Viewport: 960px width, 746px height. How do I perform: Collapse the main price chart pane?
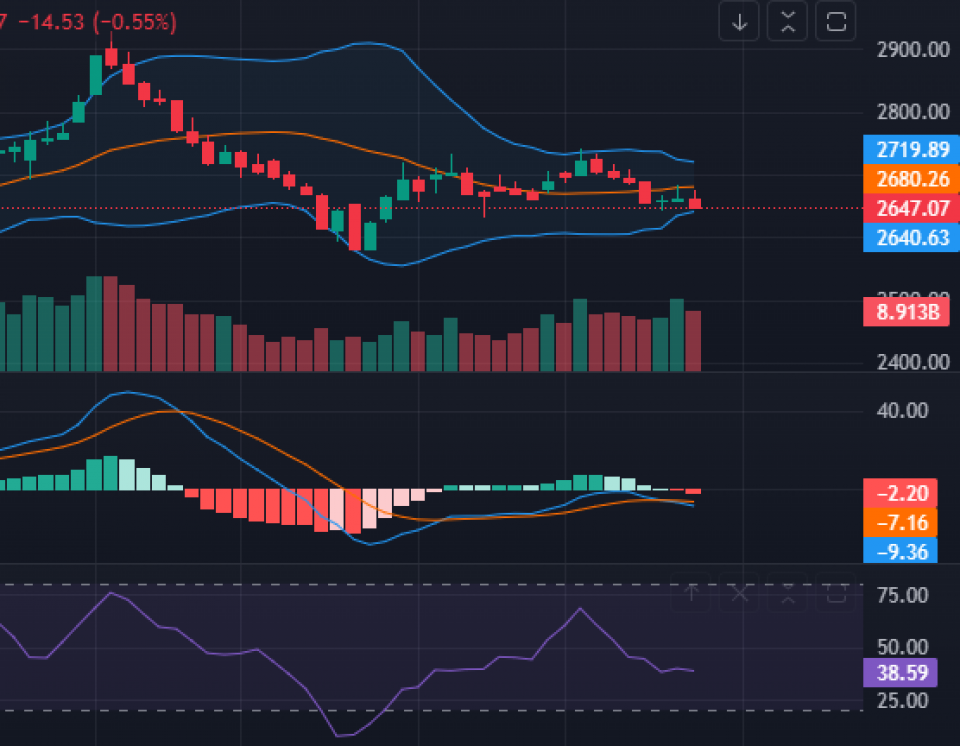788,22
